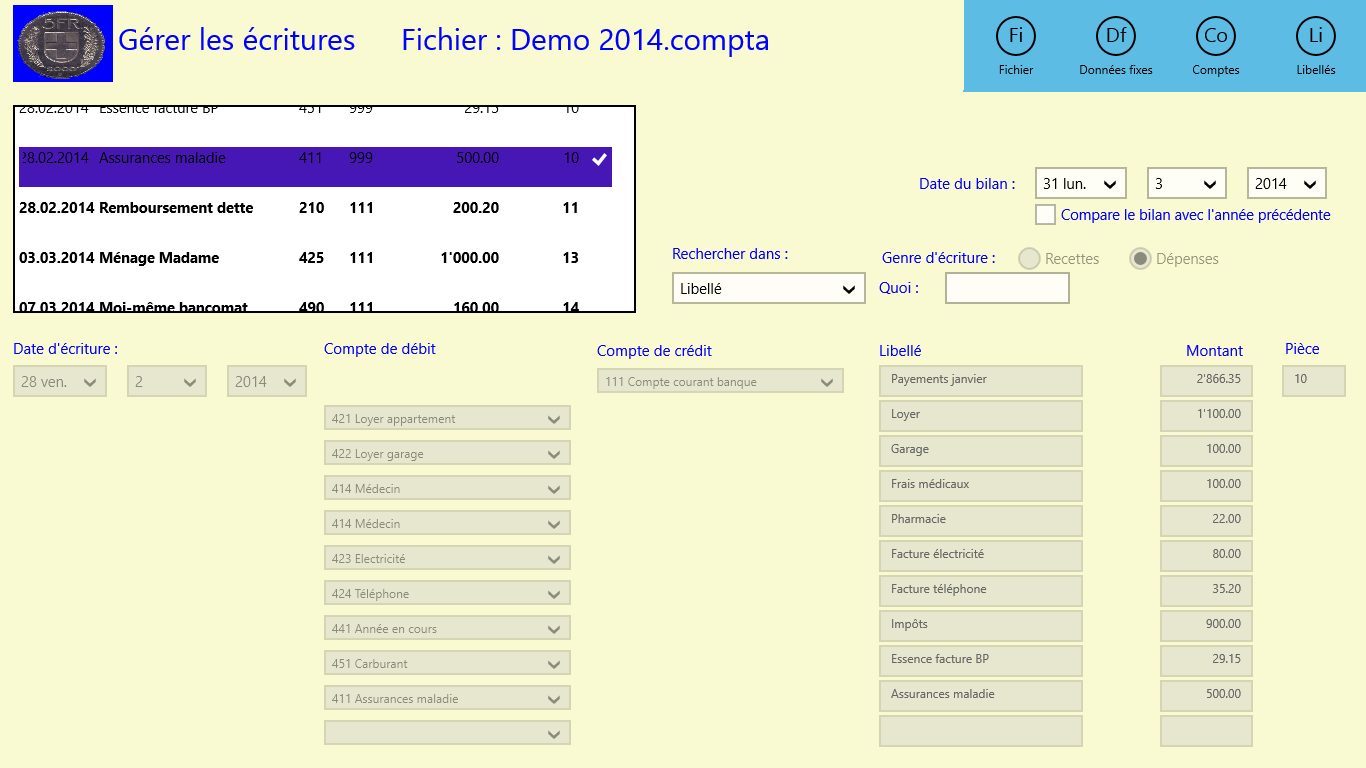Expand the 111 Compte courant banque dropdown
This screenshot has width=1366, height=768.
point(720,382)
